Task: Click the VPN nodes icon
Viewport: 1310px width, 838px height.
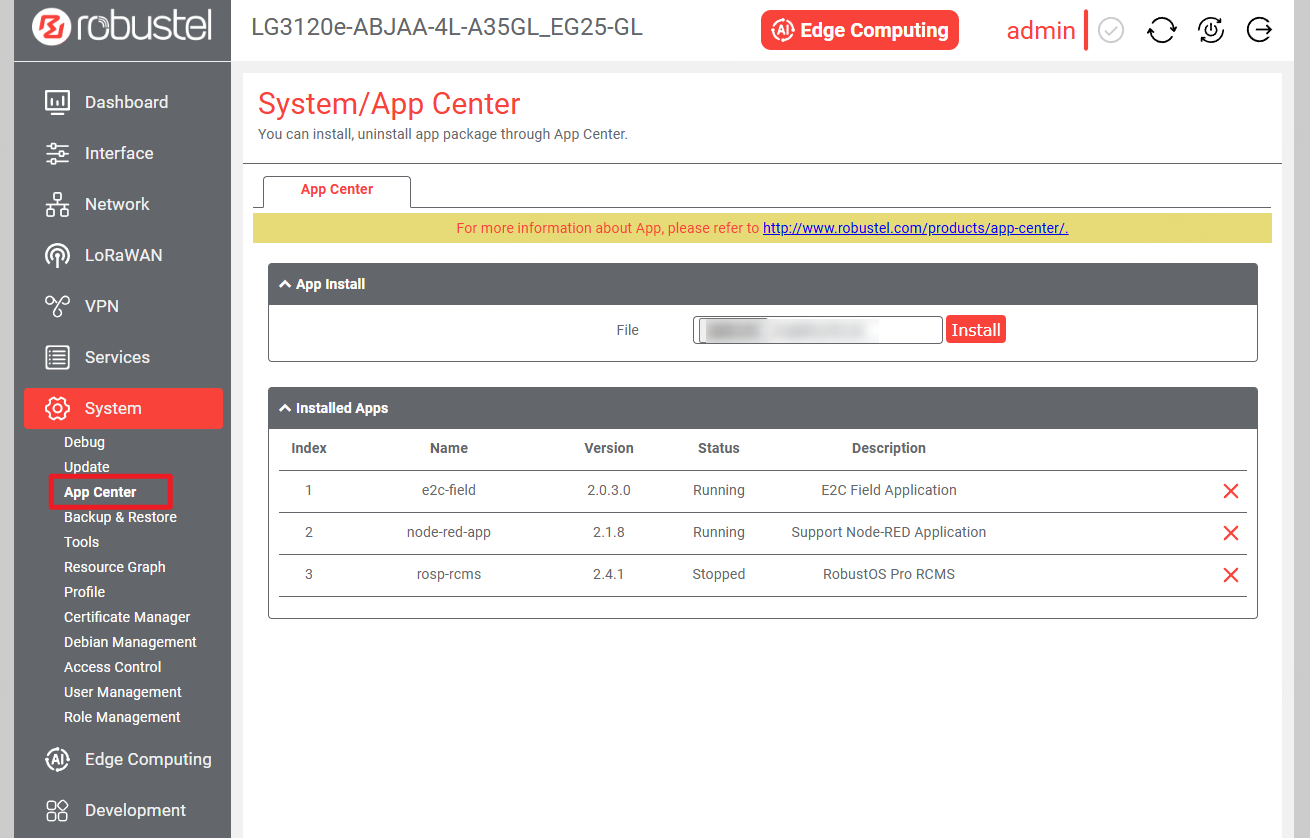Action: tap(57, 306)
